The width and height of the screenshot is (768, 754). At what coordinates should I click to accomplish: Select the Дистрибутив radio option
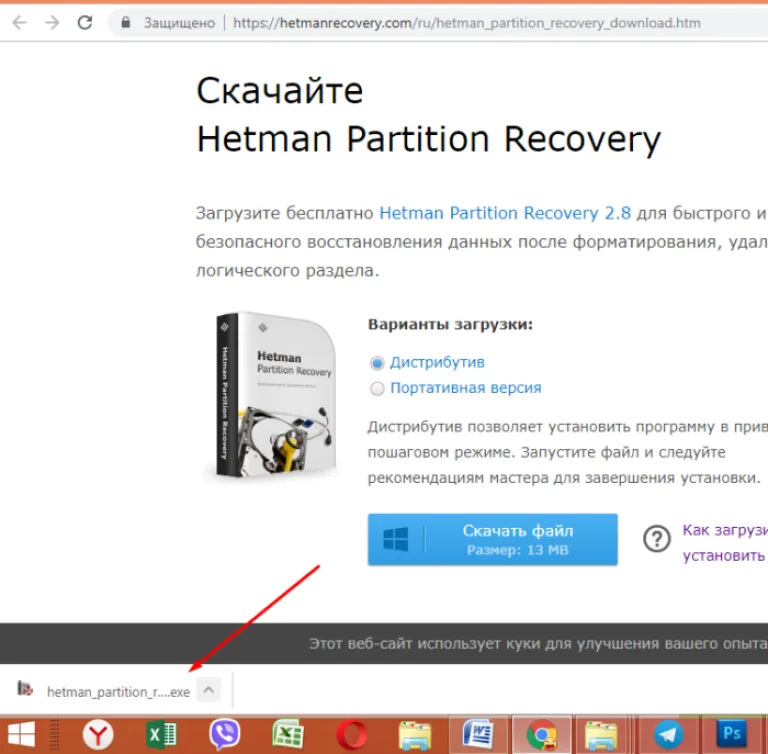(377, 363)
